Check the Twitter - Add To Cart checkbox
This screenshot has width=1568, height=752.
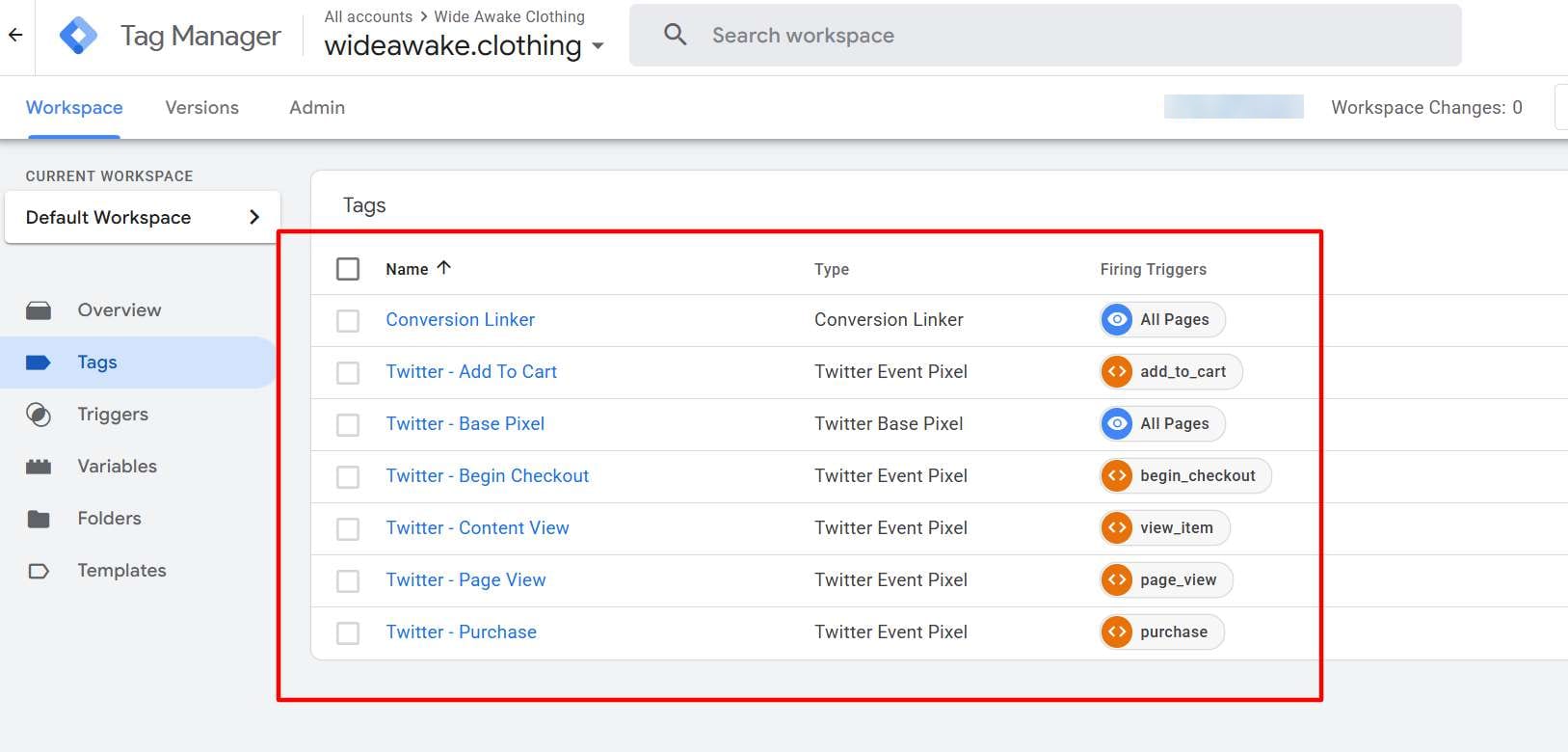[x=348, y=372]
